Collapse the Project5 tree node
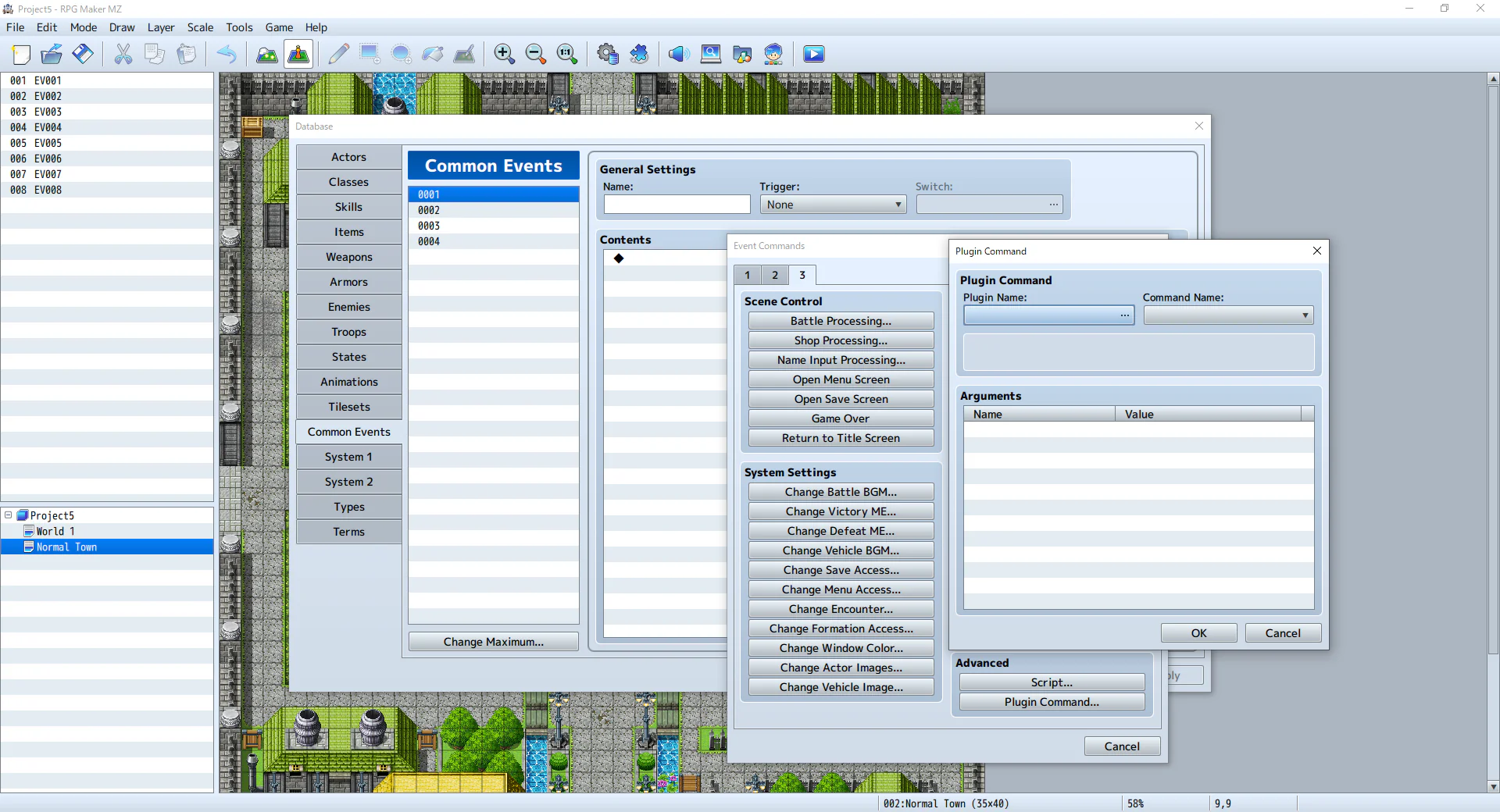Viewport: 1500px width, 812px height. pyautogui.click(x=9, y=515)
